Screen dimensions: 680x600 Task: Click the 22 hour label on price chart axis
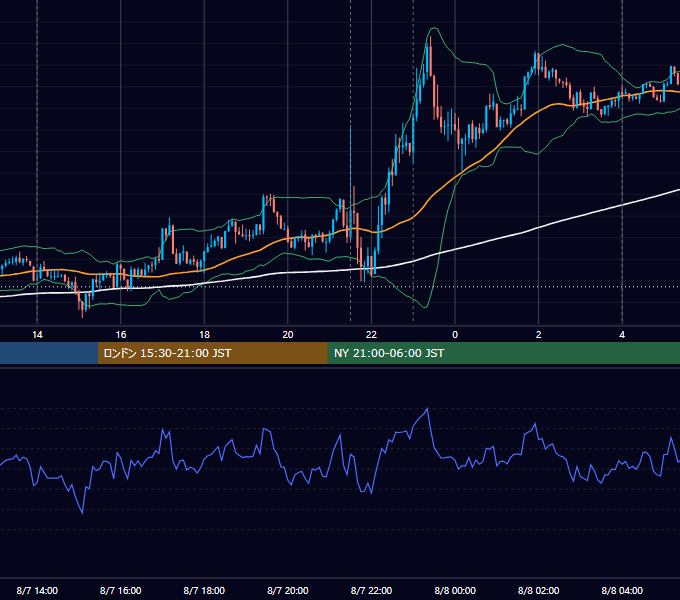pyautogui.click(x=371, y=335)
